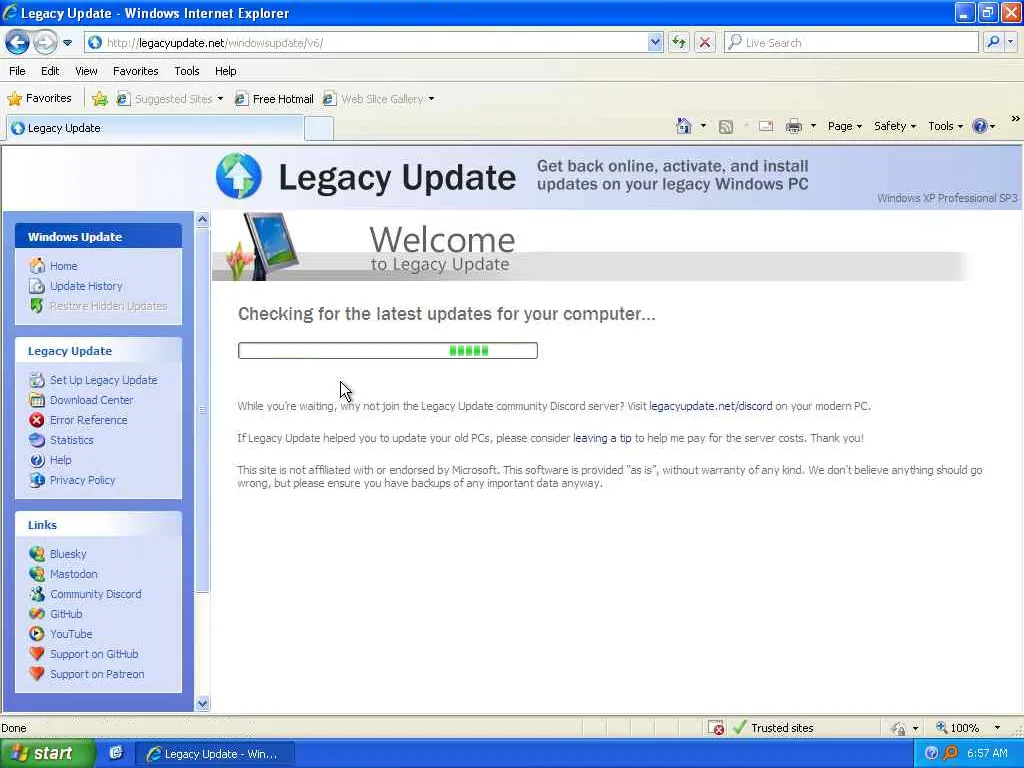Expand command bar overflow chevron
1024x768 pixels.
[x=1016, y=119]
